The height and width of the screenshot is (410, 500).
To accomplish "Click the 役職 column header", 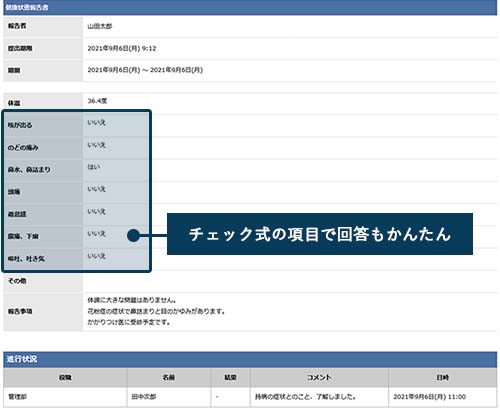I will [x=65, y=377].
